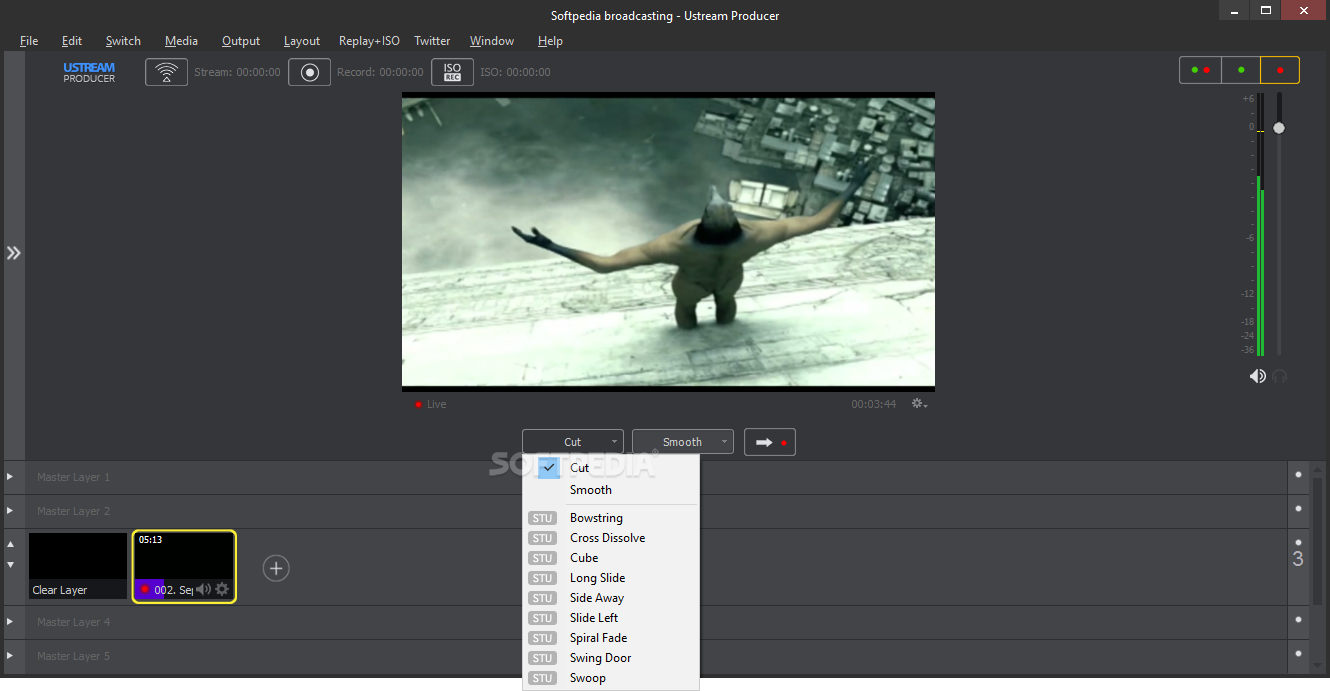This screenshot has height=691, width=1330.
Task: Toggle the ISO REC recording button
Action: tap(452, 72)
